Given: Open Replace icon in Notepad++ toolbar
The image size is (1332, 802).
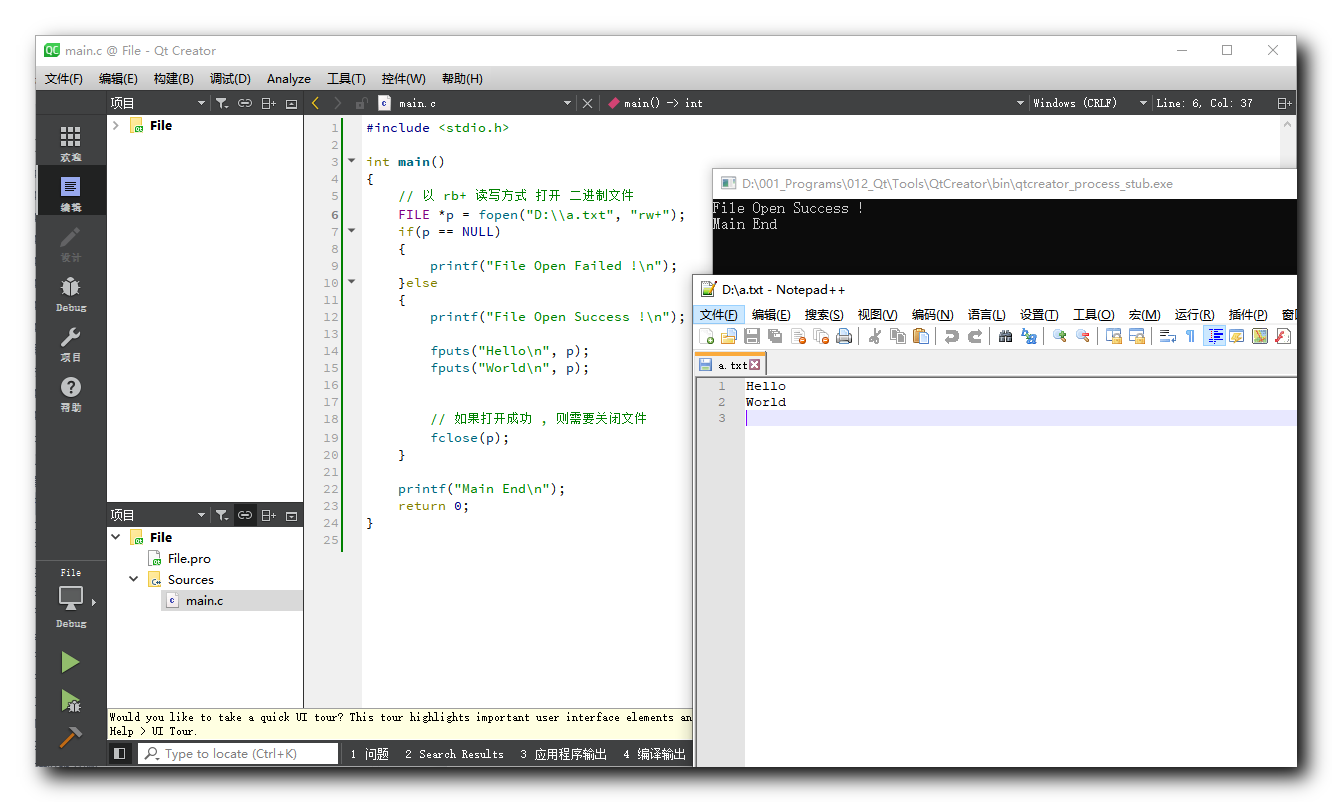Looking at the screenshot, I should tap(1029, 336).
